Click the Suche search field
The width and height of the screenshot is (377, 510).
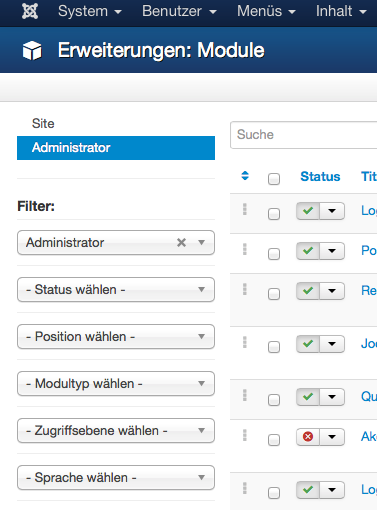[x=304, y=135]
